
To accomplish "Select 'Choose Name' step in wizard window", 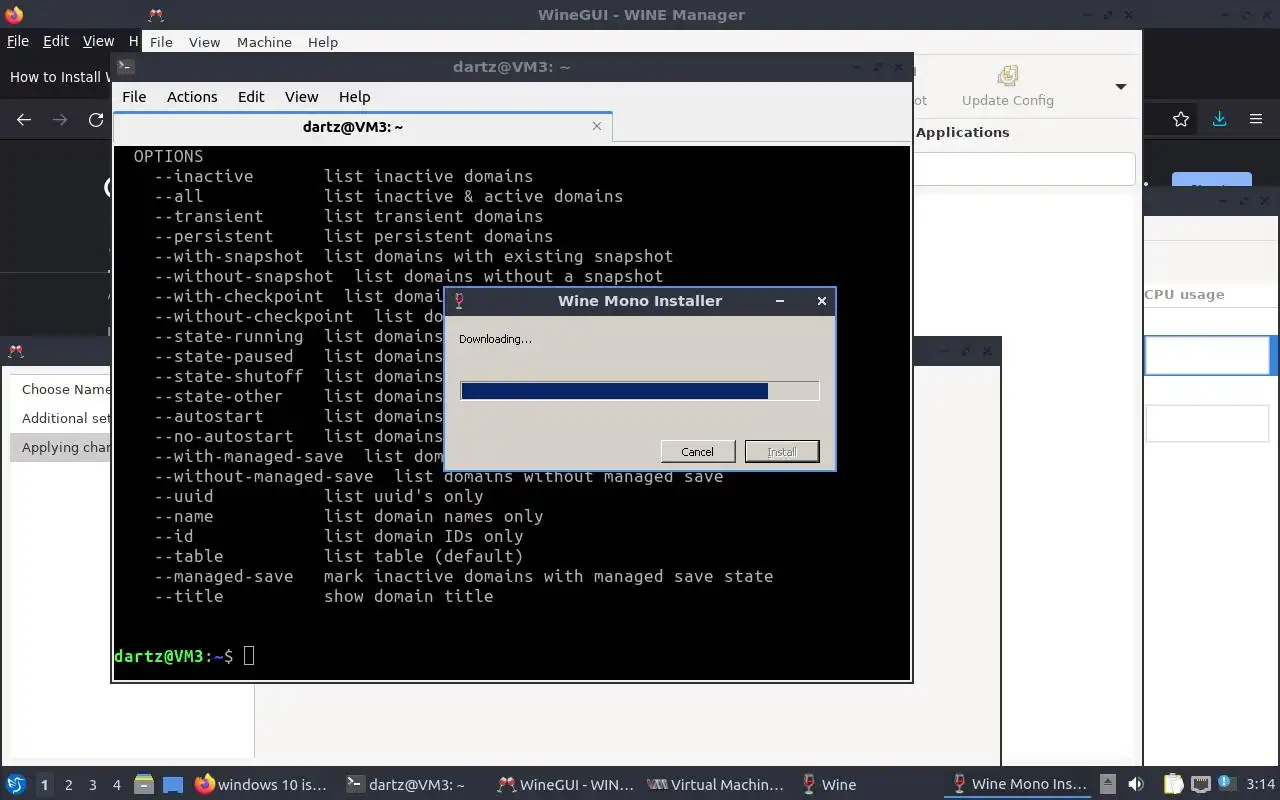I will (66, 389).
